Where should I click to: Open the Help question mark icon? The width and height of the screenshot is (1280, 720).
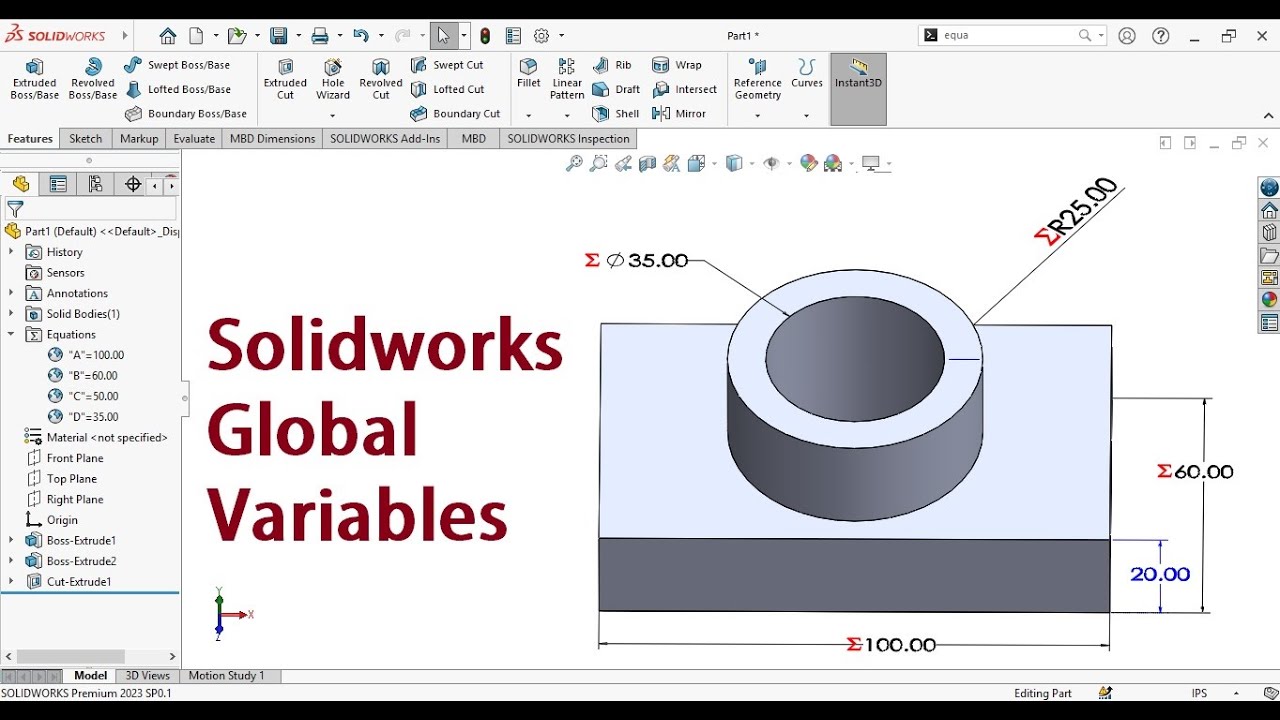1161,36
